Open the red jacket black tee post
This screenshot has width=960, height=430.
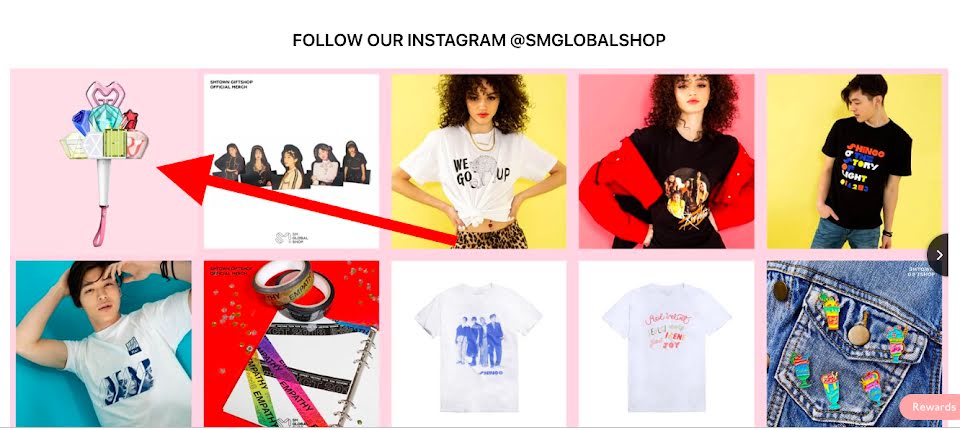(x=666, y=161)
